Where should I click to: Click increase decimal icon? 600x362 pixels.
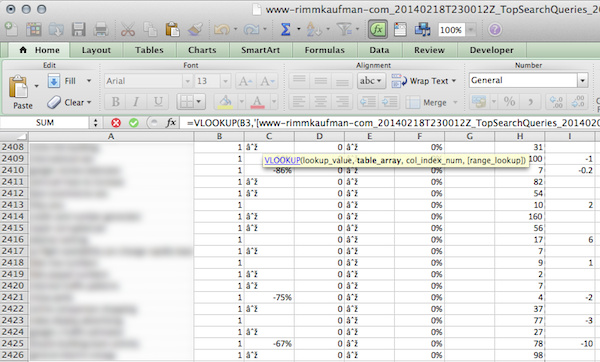556,102
